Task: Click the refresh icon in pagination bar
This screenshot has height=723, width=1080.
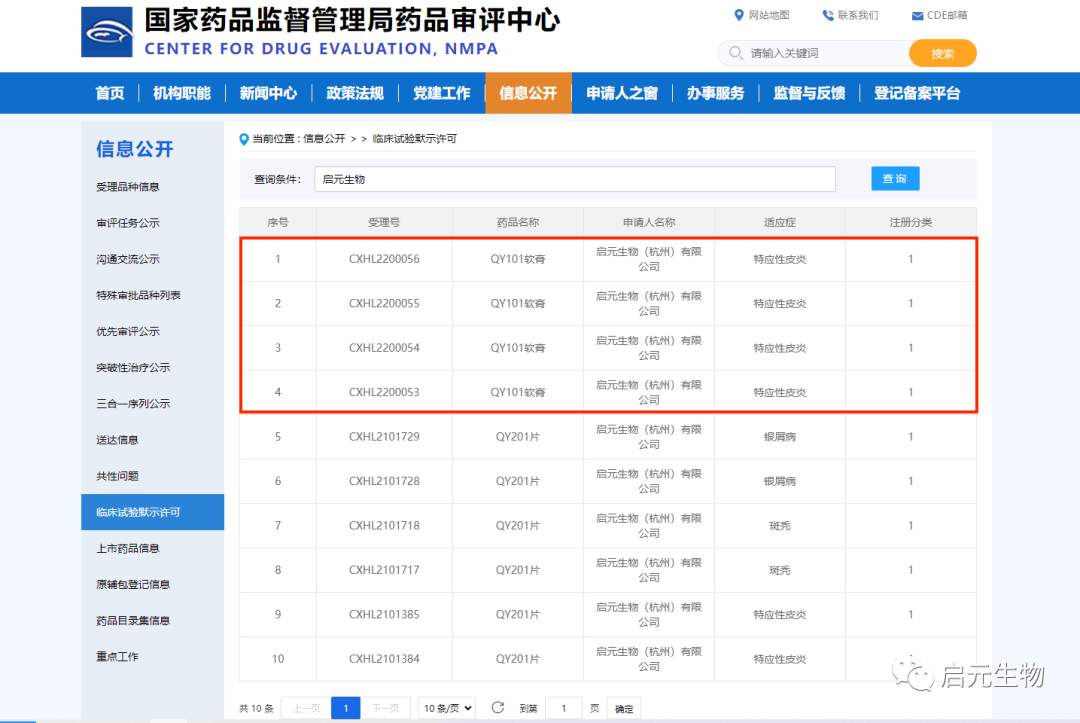Action: (497, 708)
